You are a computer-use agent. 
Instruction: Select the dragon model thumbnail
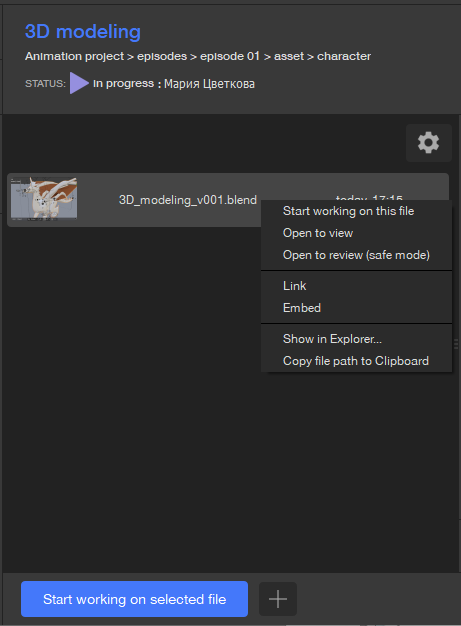[44, 199]
